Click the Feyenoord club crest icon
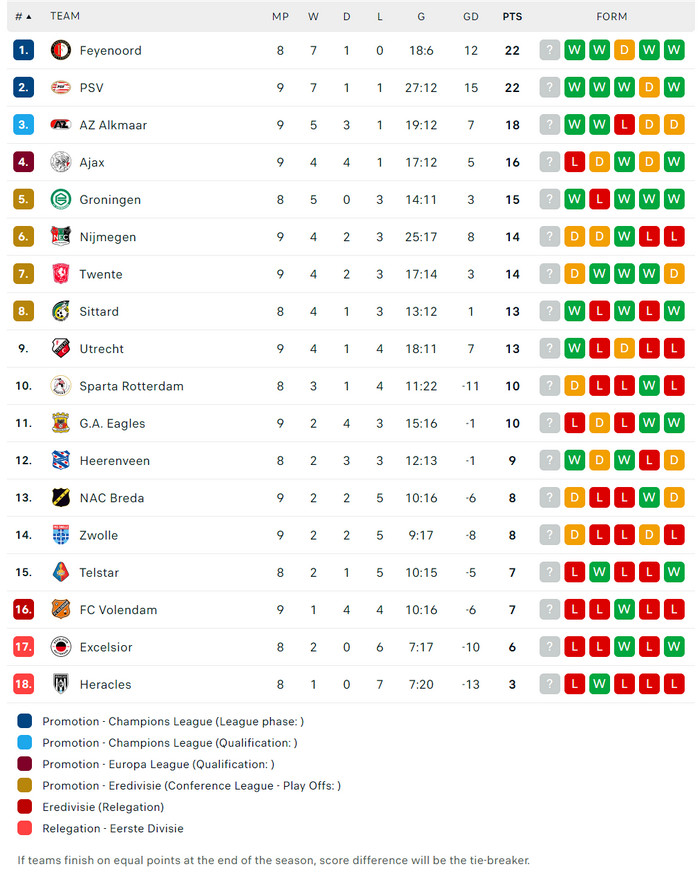700x876 pixels. point(61,50)
